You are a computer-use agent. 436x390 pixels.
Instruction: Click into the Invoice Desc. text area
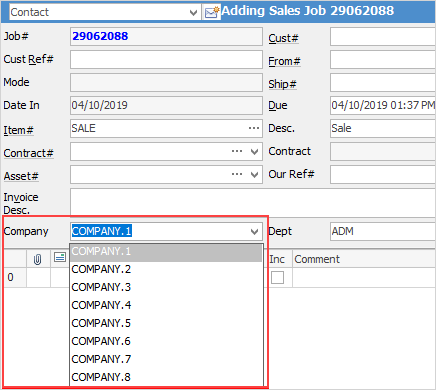coord(253,202)
